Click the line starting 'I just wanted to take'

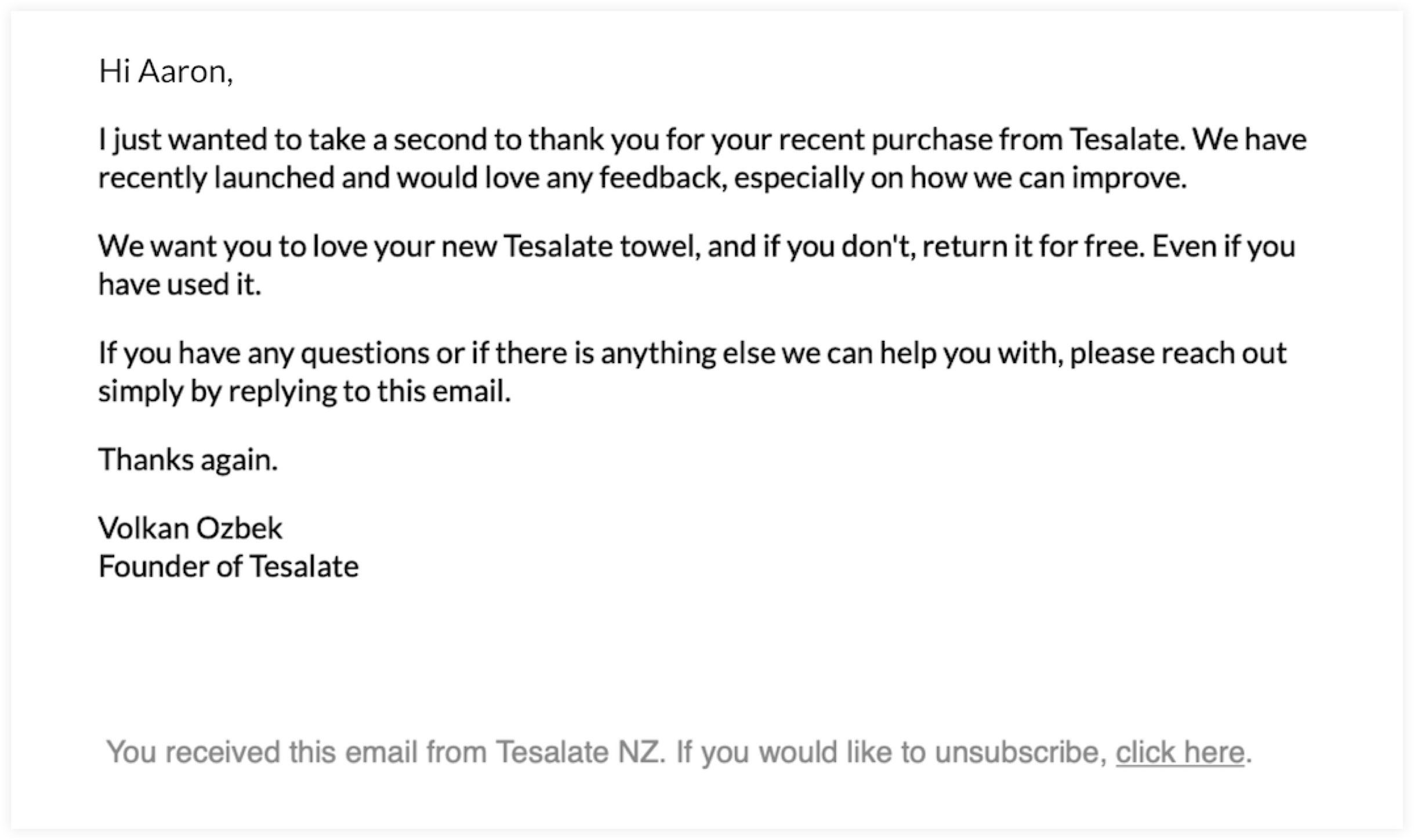click(x=702, y=140)
